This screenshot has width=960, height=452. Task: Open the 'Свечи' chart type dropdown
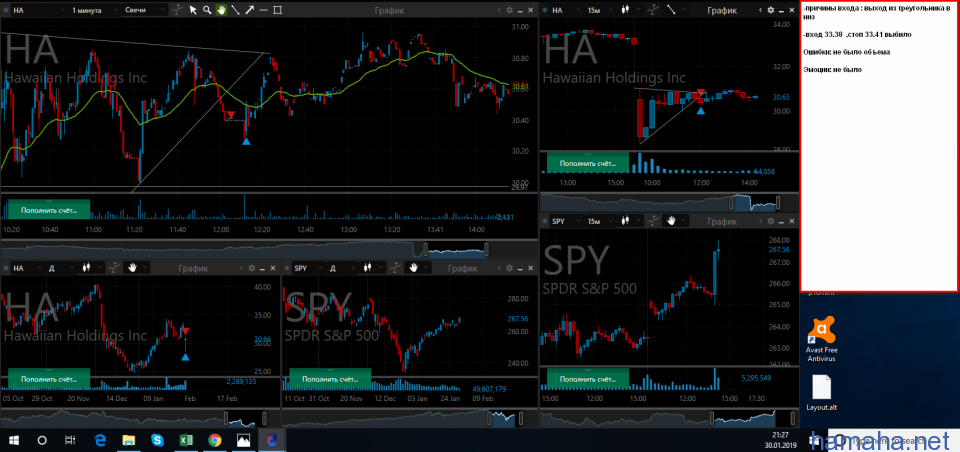(144, 10)
